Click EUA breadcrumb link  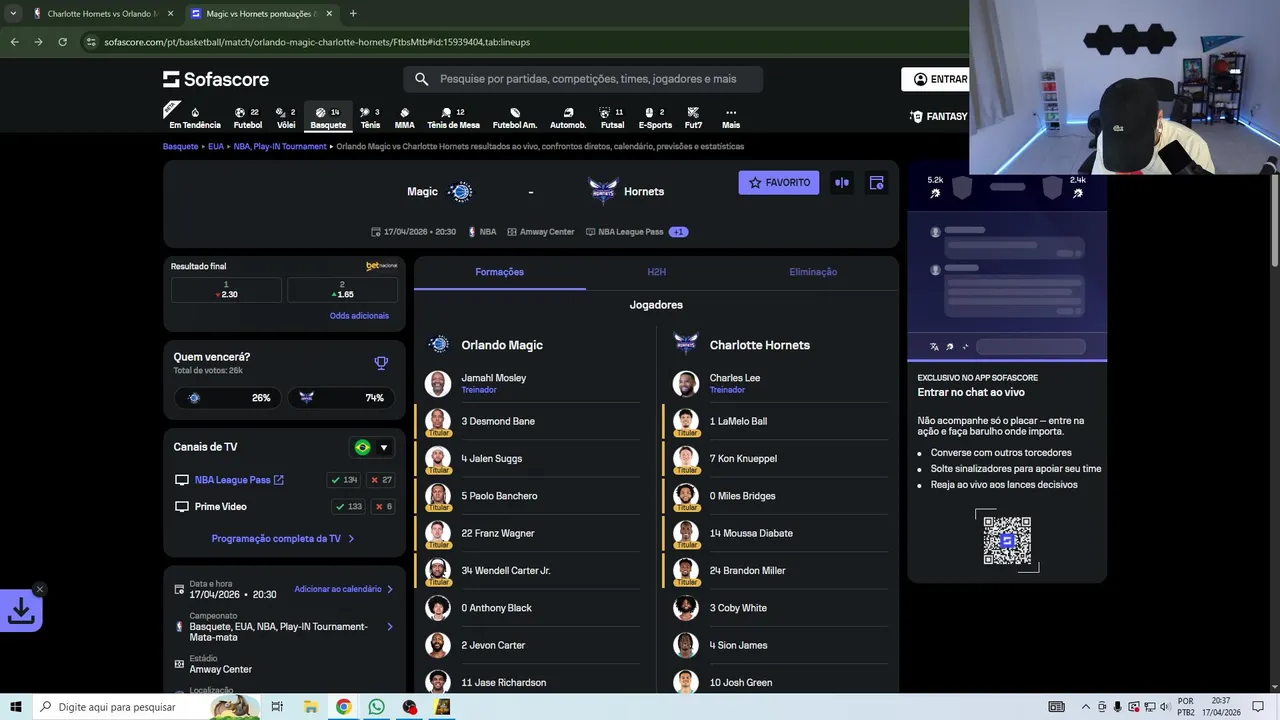pyautogui.click(x=216, y=146)
